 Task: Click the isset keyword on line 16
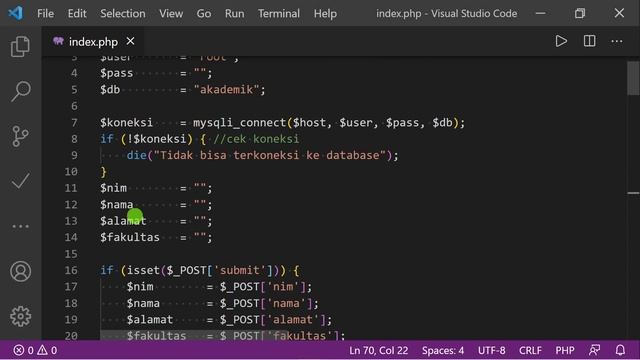pos(143,270)
